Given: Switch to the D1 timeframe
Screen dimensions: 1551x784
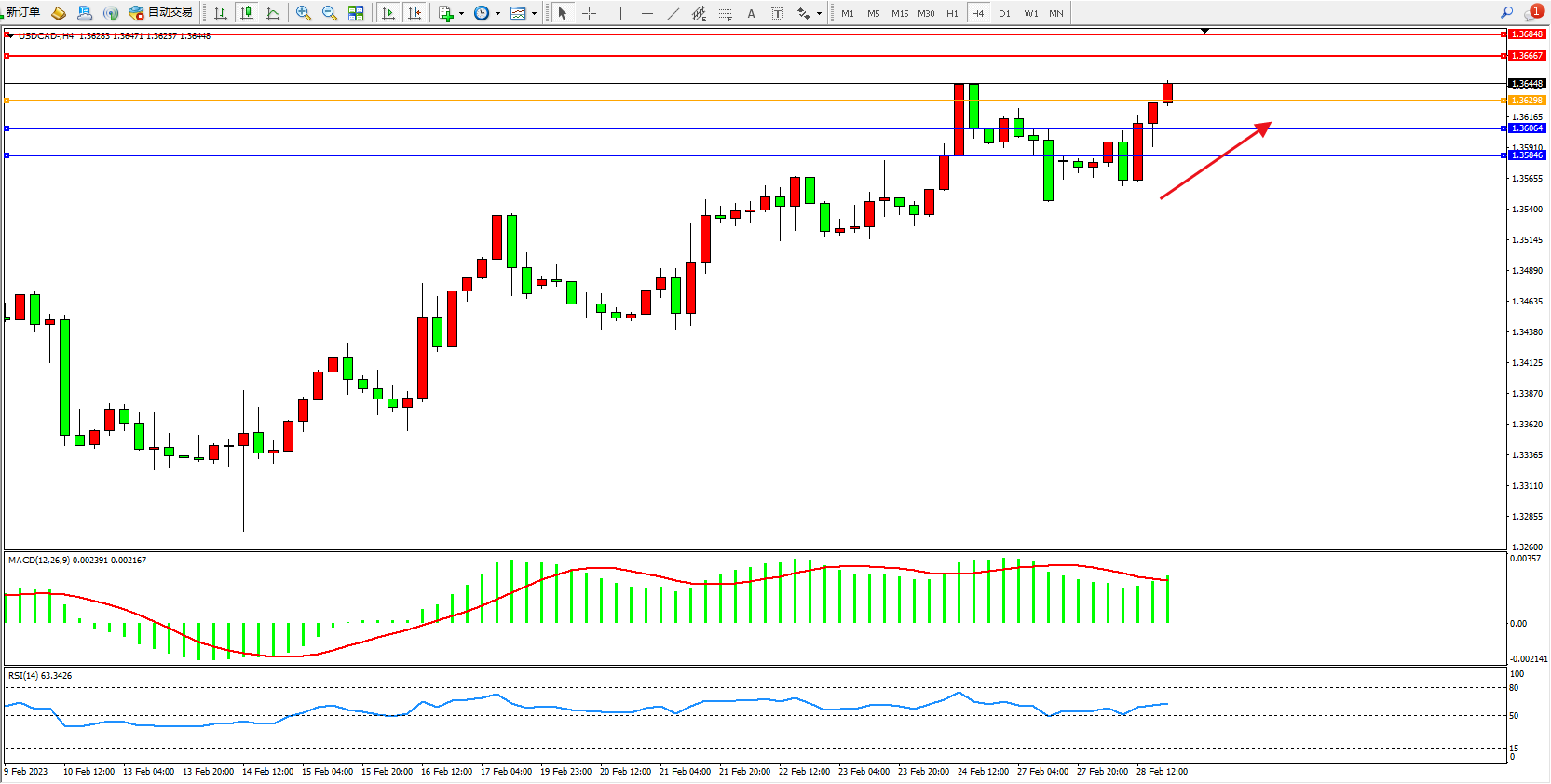Looking at the screenshot, I should [1004, 13].
